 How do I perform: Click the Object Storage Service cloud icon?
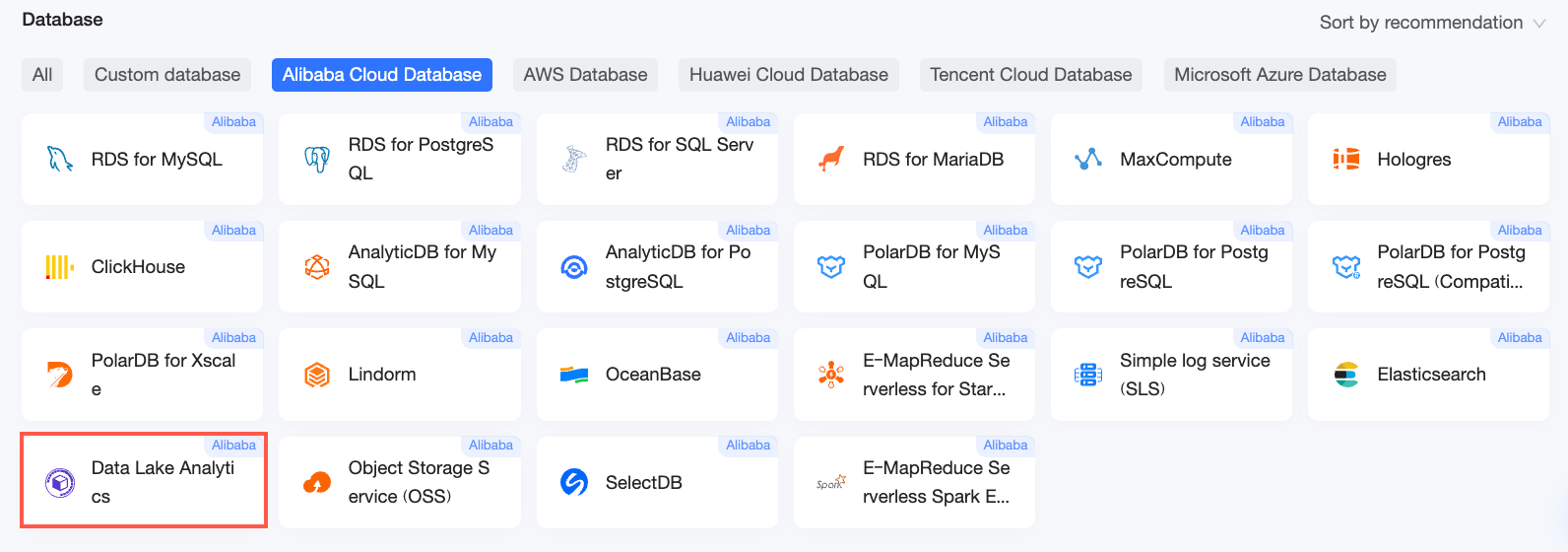[317, 482]
